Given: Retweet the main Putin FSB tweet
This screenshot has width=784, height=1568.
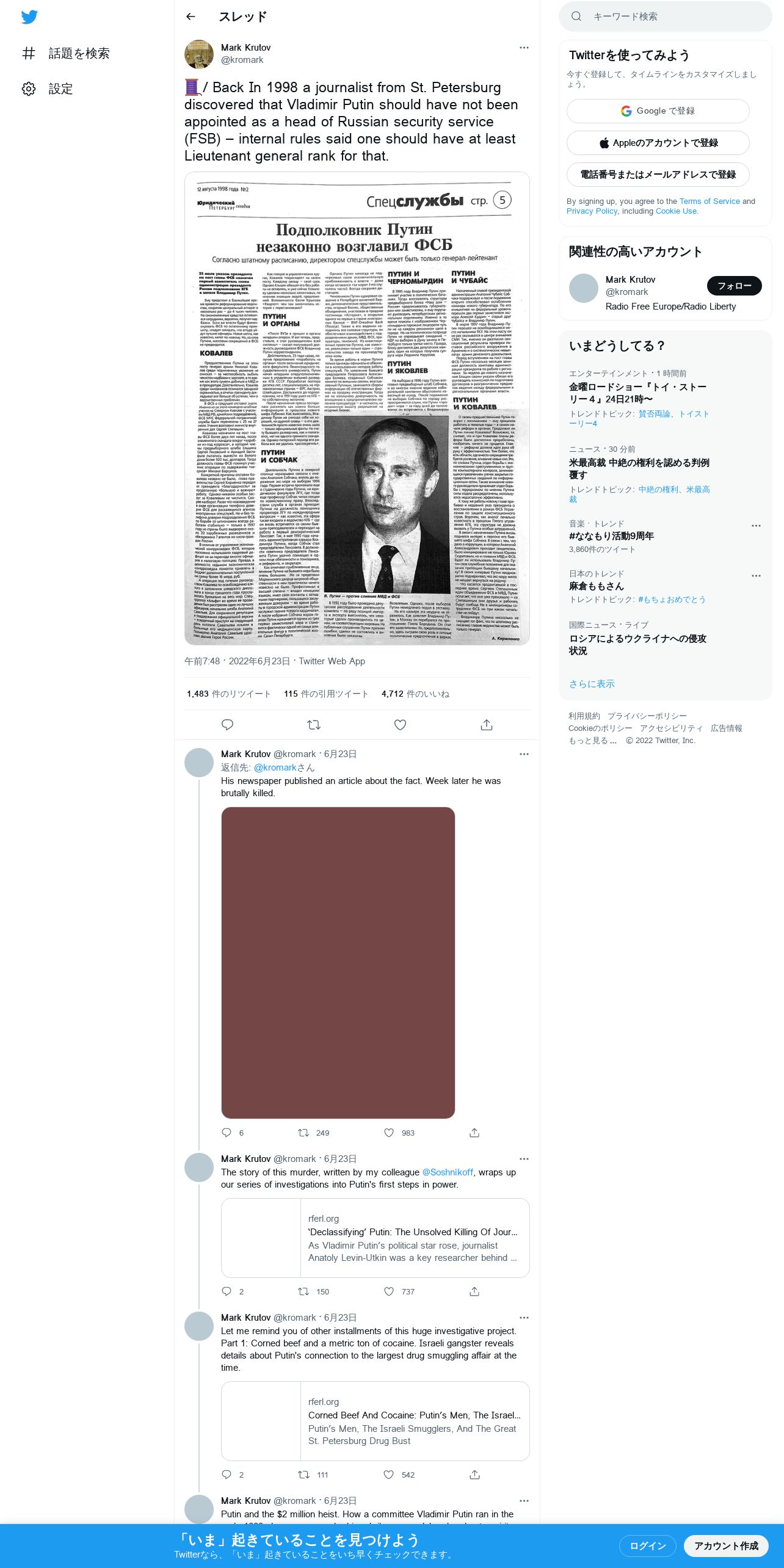Looking at the screenshot, I should tap(314, 725).
